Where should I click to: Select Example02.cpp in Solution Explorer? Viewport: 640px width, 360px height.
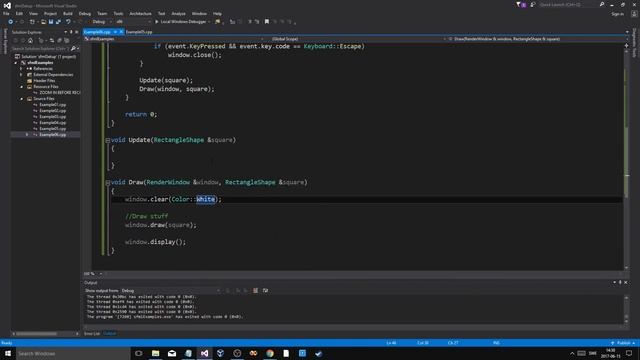(53, 111)
